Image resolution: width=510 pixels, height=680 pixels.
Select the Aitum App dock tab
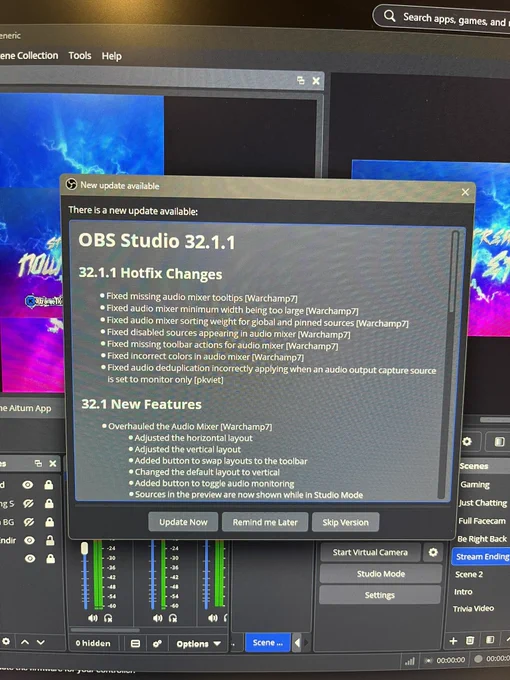[x=26, y=408]
